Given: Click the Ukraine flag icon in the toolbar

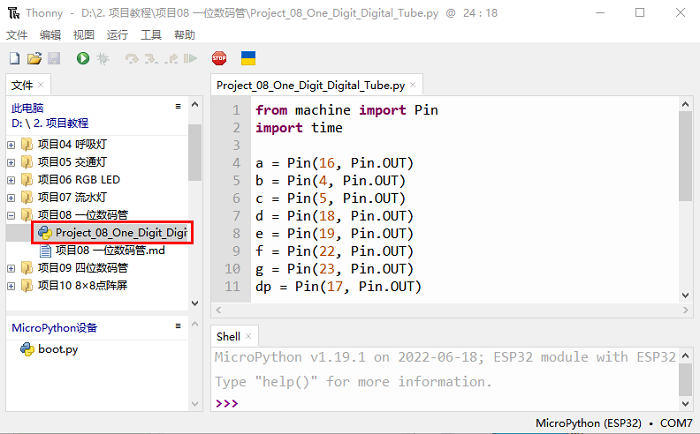Looking at the screenshot, I should 248,59.
